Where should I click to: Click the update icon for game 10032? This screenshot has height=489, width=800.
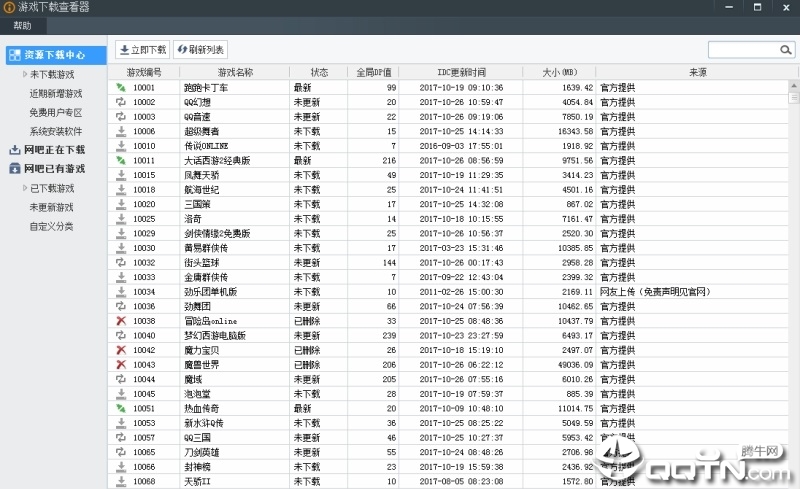[120, 262]
